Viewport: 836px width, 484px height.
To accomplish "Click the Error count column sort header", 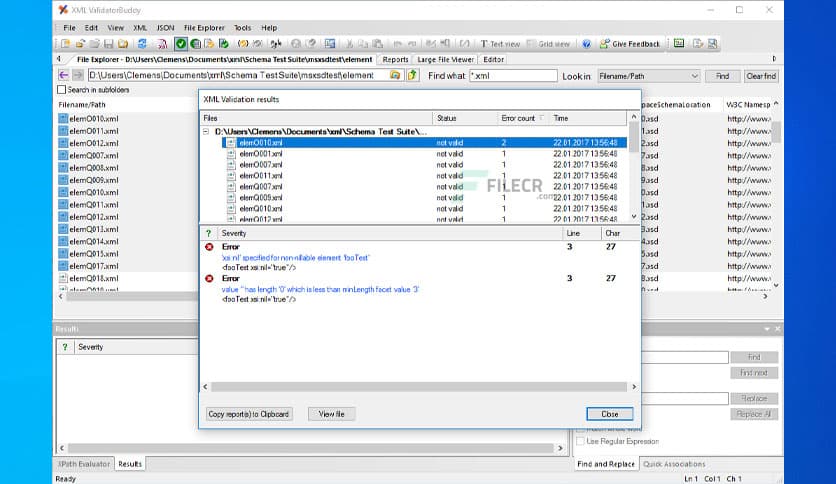I will point(522,118).
